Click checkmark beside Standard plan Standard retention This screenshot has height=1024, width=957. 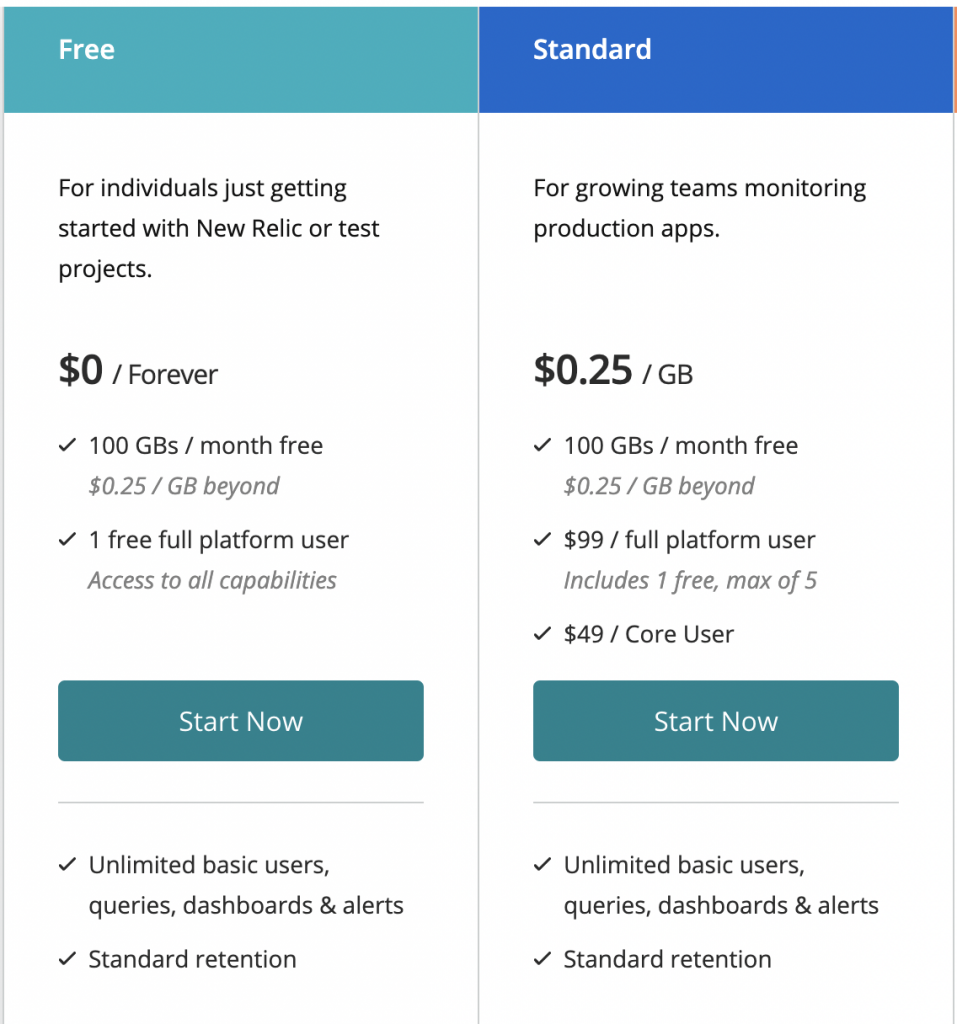pos(542,959)
